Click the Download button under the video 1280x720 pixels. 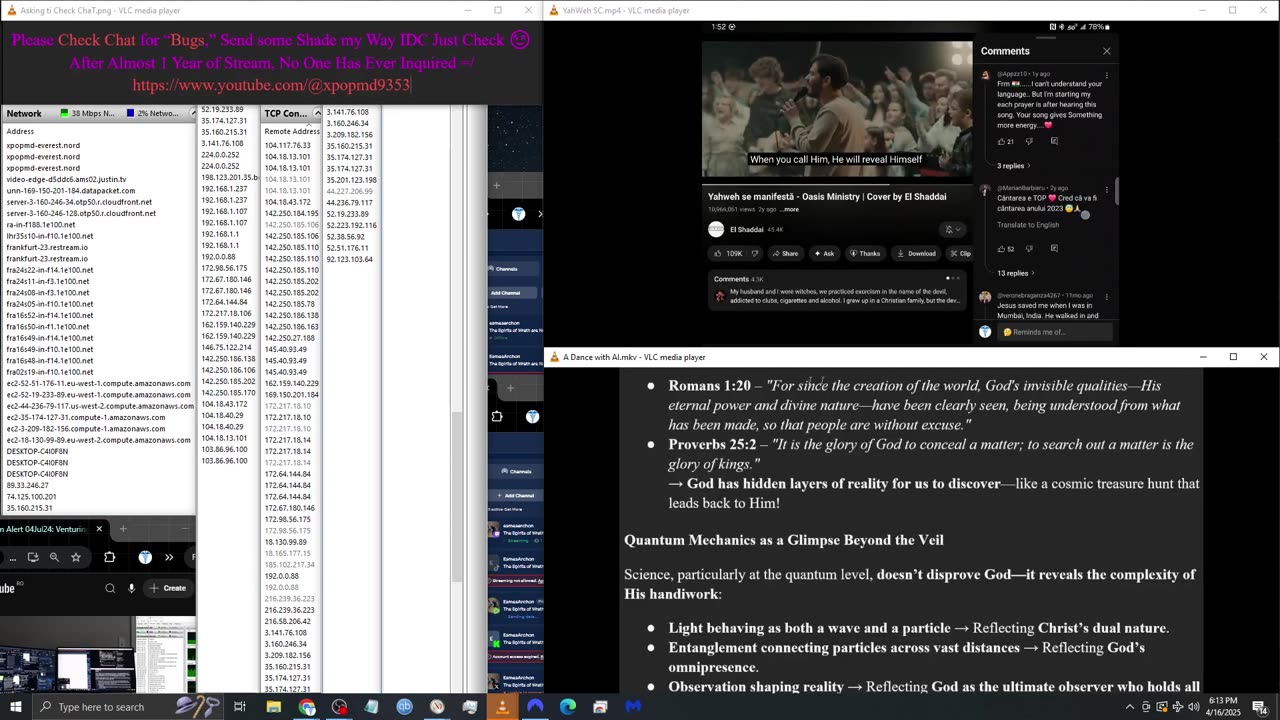click(915, 253)
